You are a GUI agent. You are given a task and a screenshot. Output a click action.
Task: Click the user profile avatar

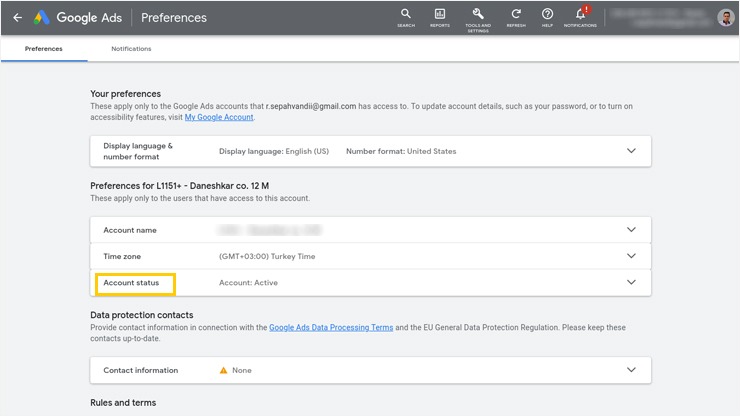click(725, 18)
